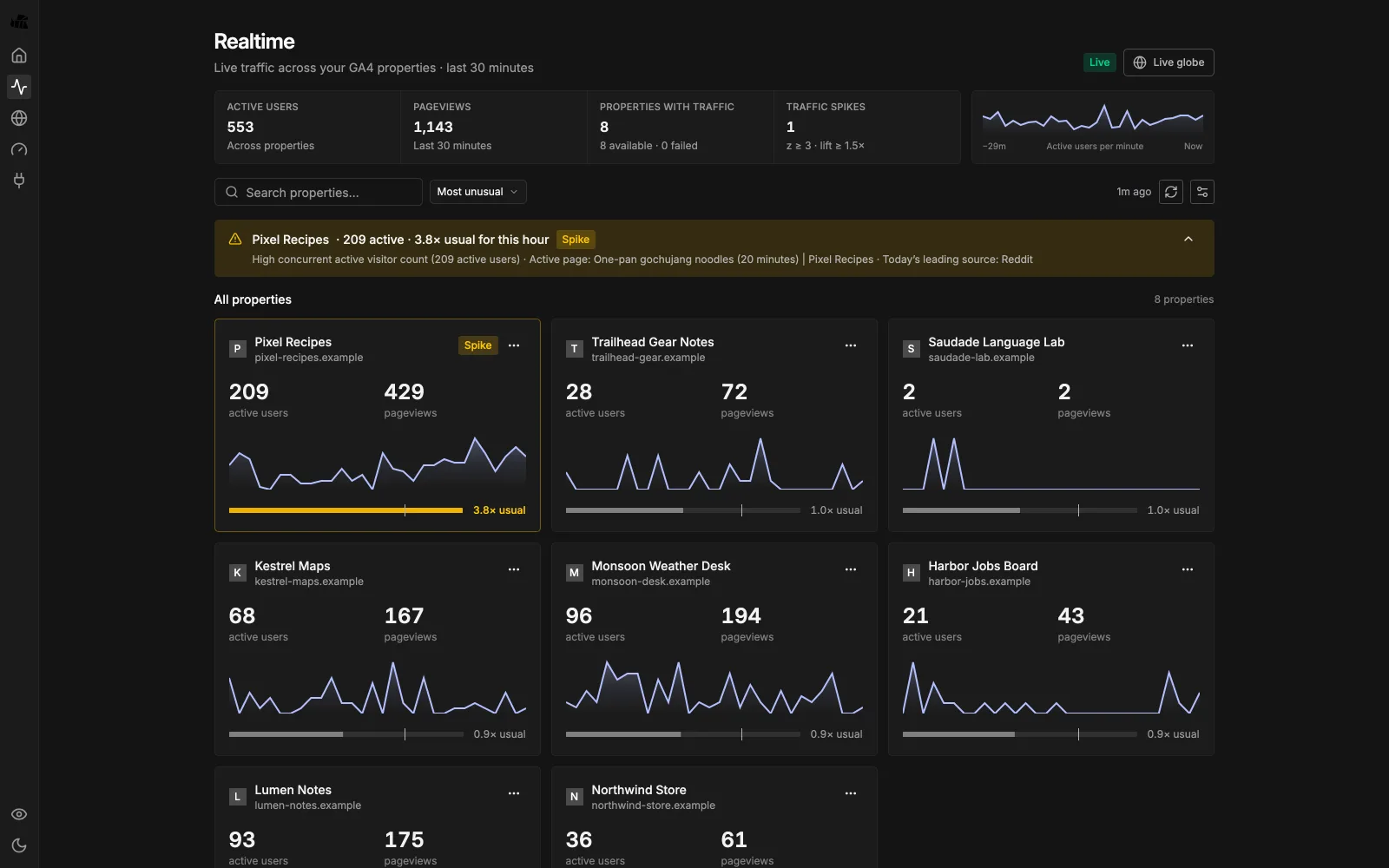Open the Monsoon Weather Desk card options menu
Image resolution: width=1389 pixels, height=868 pixels.
(x=851, y=569)
